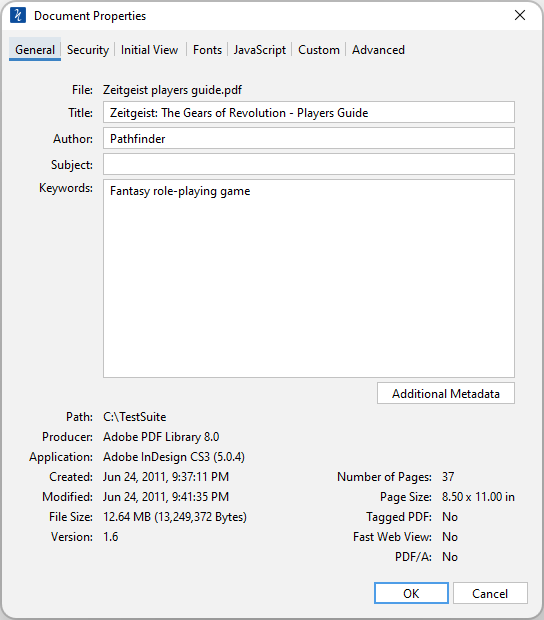Click the created date Jun 24, 2011, 9:37:11 PM
This screenshot has width=544, height=620.
166,477
